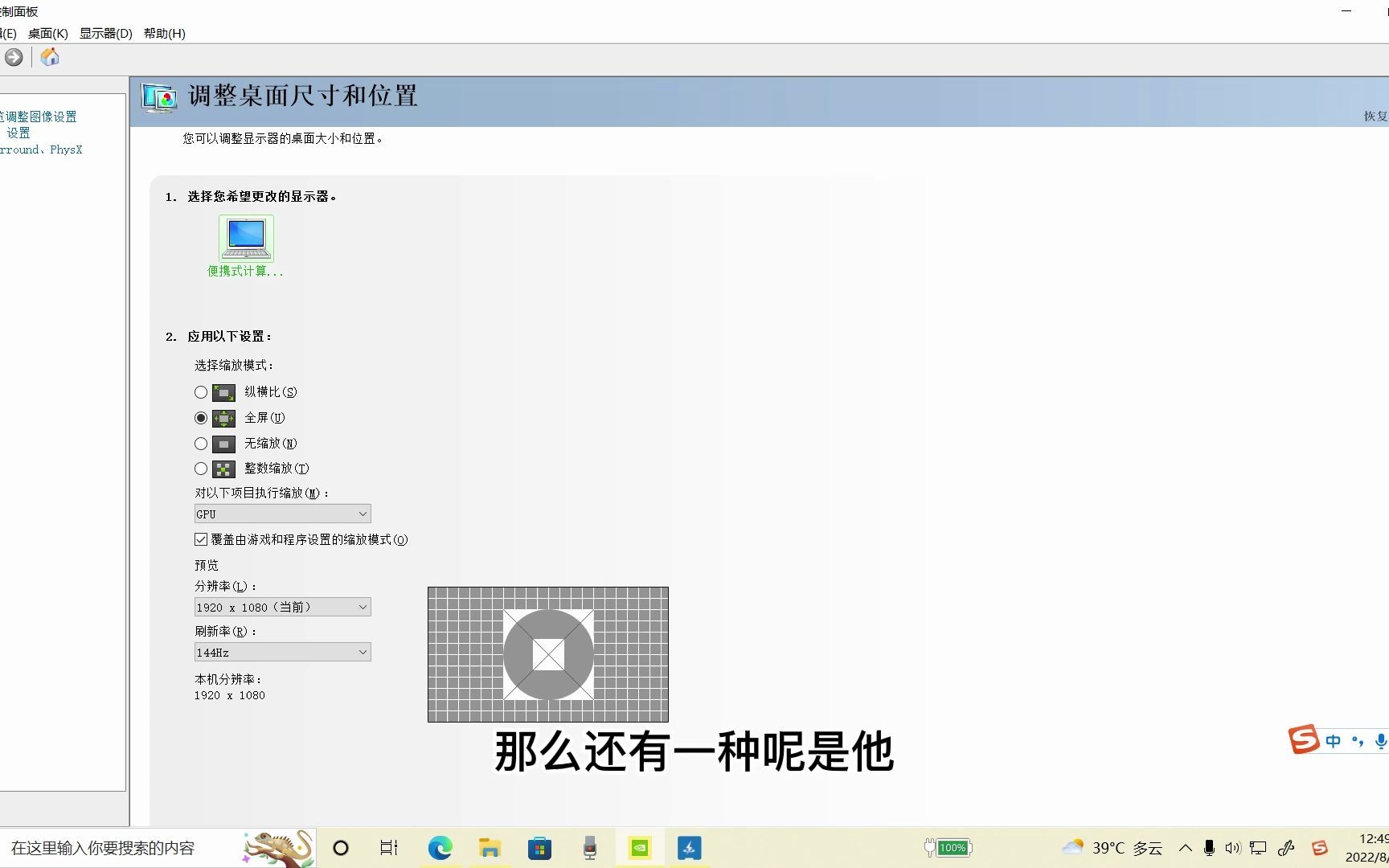Open 调整图像设置 in the sidebar
This screenshot has width=1389, height=868.
point(39,117)
